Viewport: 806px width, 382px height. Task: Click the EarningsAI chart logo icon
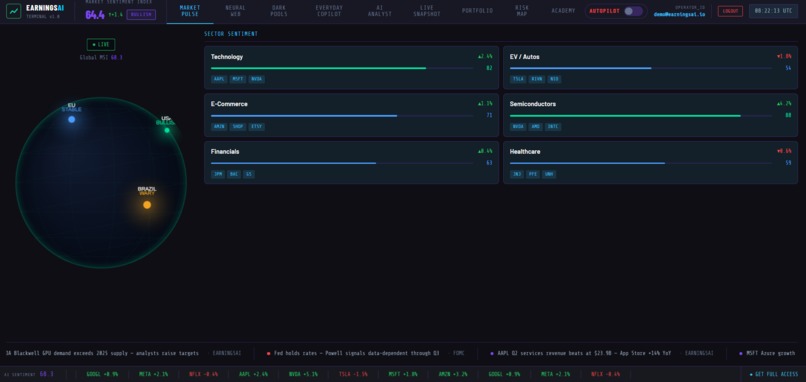[x=14, y=11]
